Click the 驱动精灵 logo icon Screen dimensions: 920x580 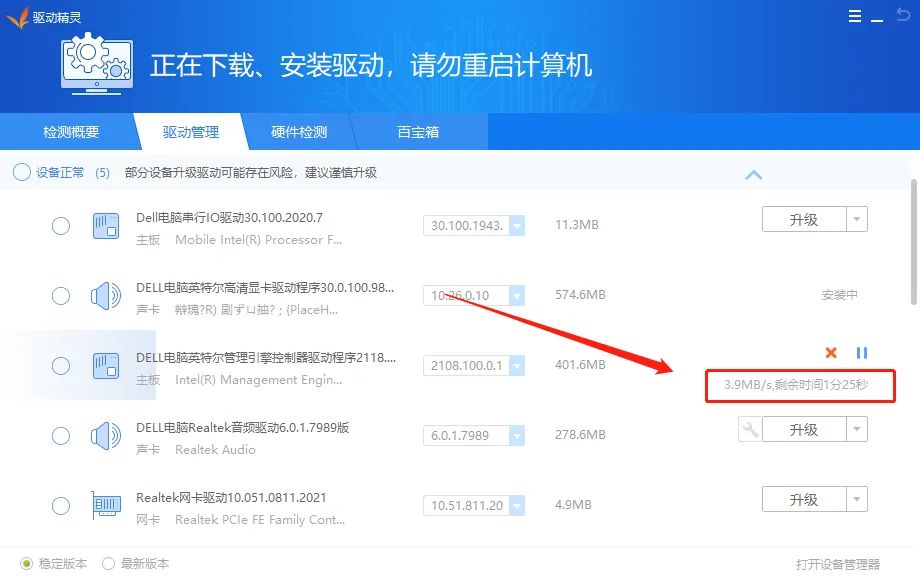point(18,17)
